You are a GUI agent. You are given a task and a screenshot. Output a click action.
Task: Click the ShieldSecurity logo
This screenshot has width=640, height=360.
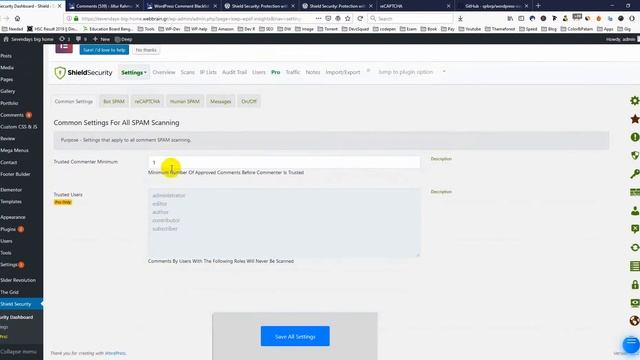pyautogui.click(x=83, y=73)
